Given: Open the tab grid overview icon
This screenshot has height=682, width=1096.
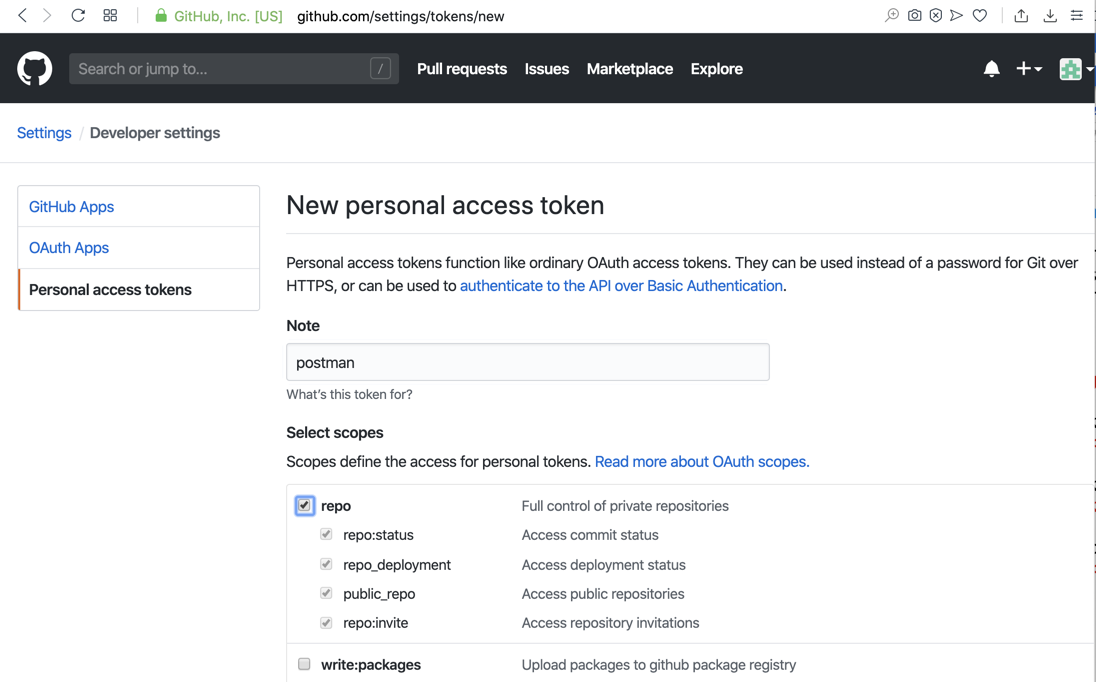Looking at the screenshot, I should point(110,16).
